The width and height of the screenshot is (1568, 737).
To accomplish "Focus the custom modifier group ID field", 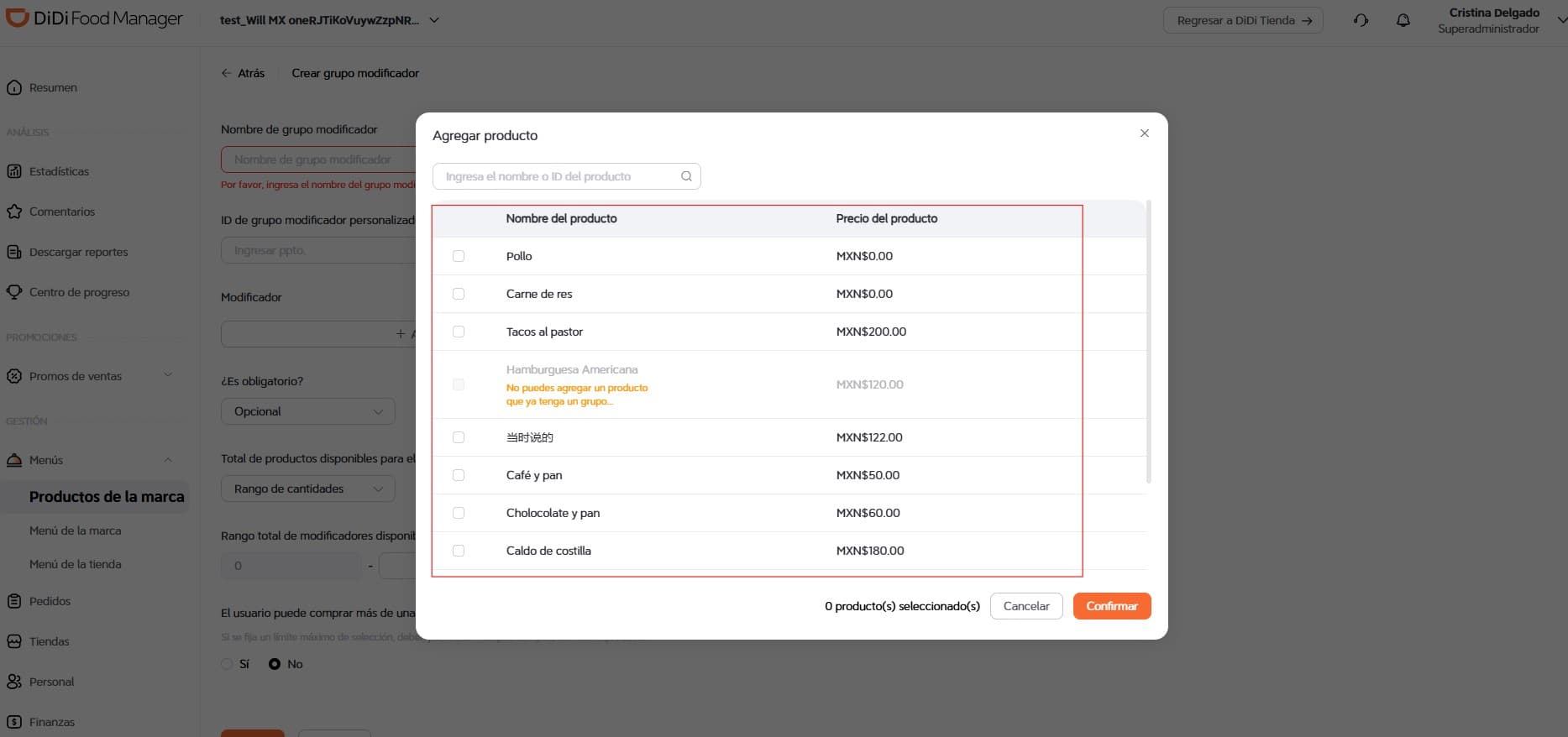I will [319, 250].
